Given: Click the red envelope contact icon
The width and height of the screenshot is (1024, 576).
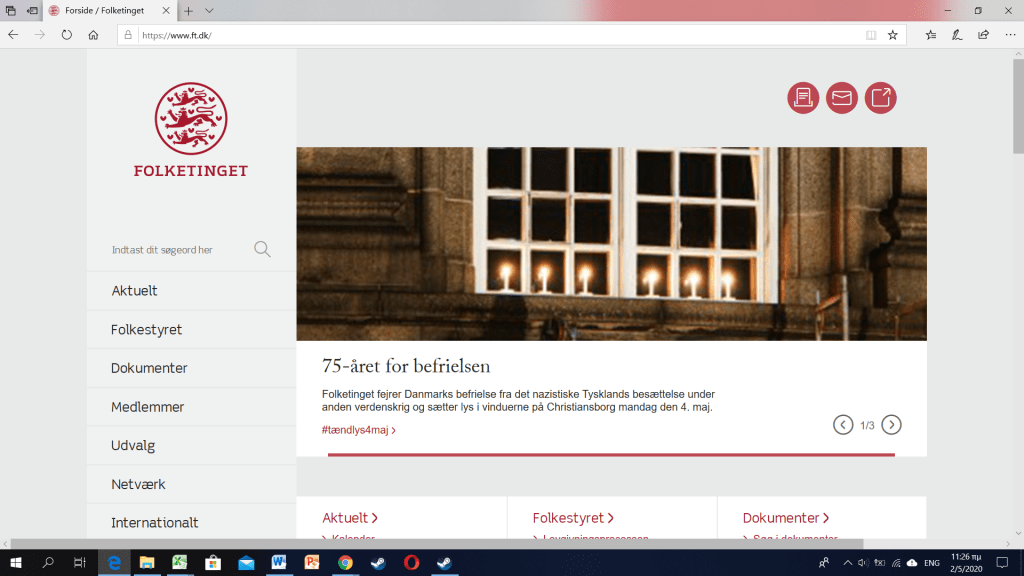Looking at the screenshot, I should tap(842, 98).
